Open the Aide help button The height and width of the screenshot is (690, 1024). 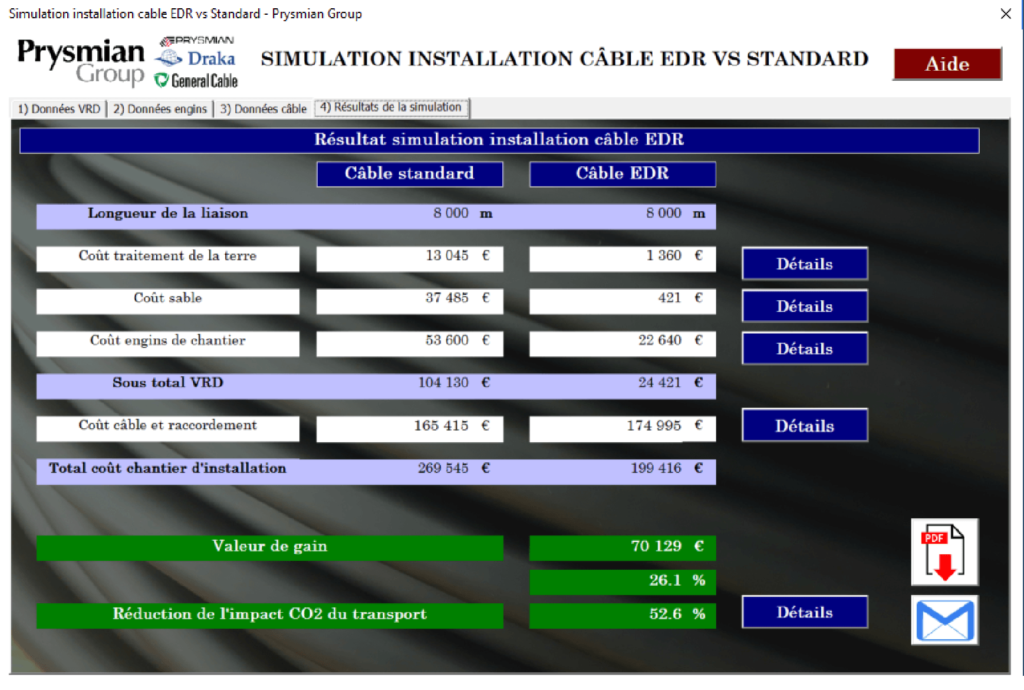point(946,64)
